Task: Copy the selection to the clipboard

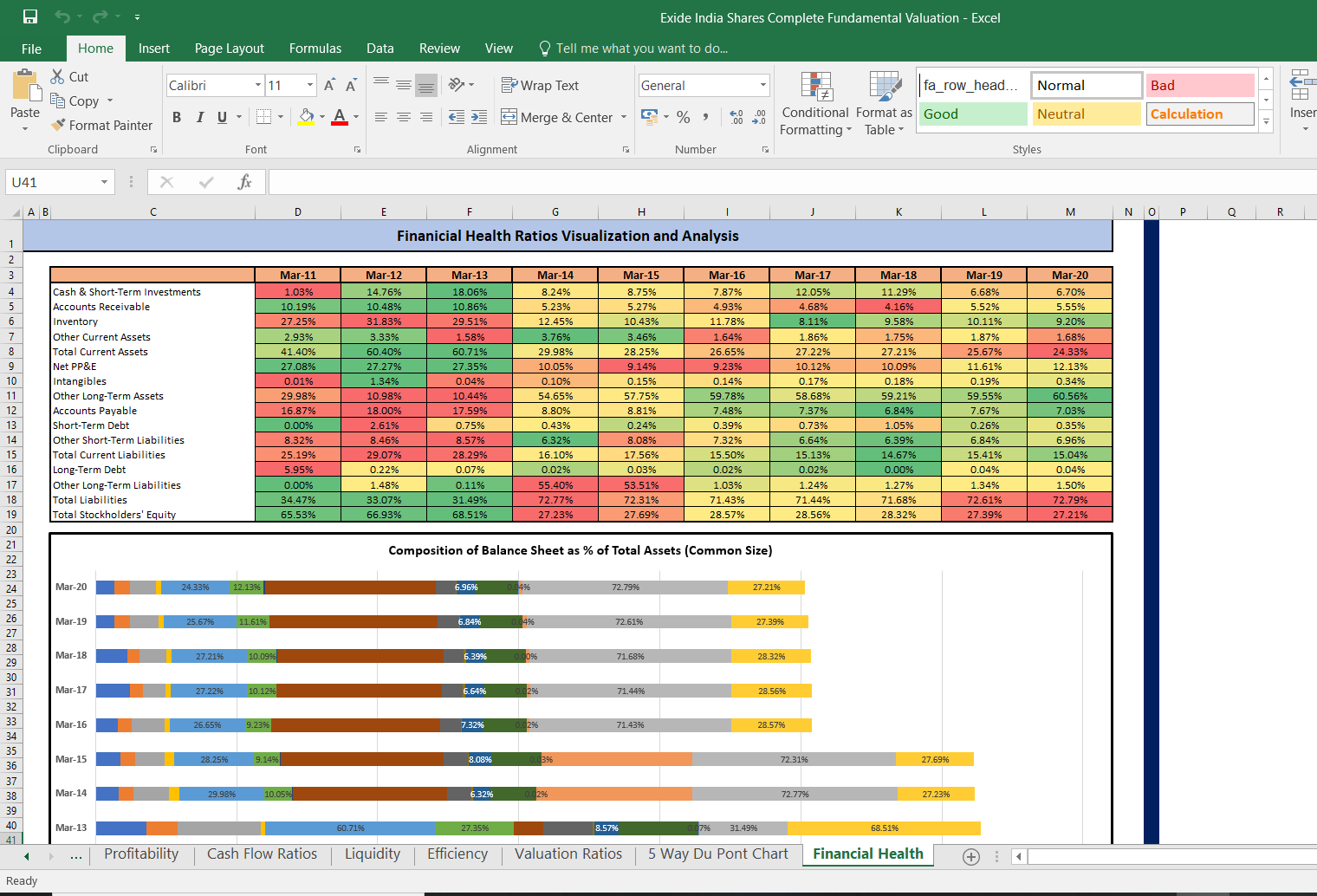Action: click(x=75, y=101)
